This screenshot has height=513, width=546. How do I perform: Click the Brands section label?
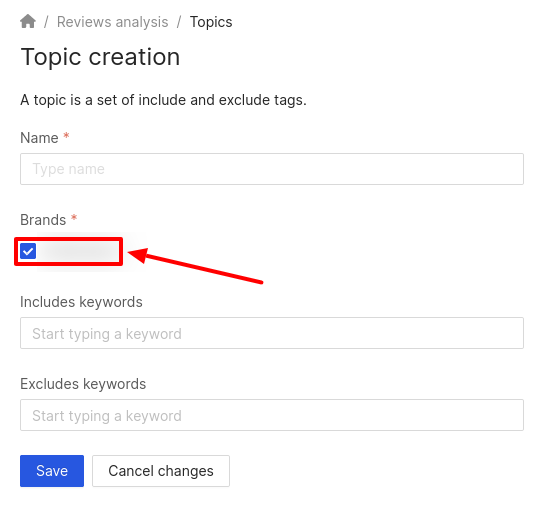[x=43, y=220]
